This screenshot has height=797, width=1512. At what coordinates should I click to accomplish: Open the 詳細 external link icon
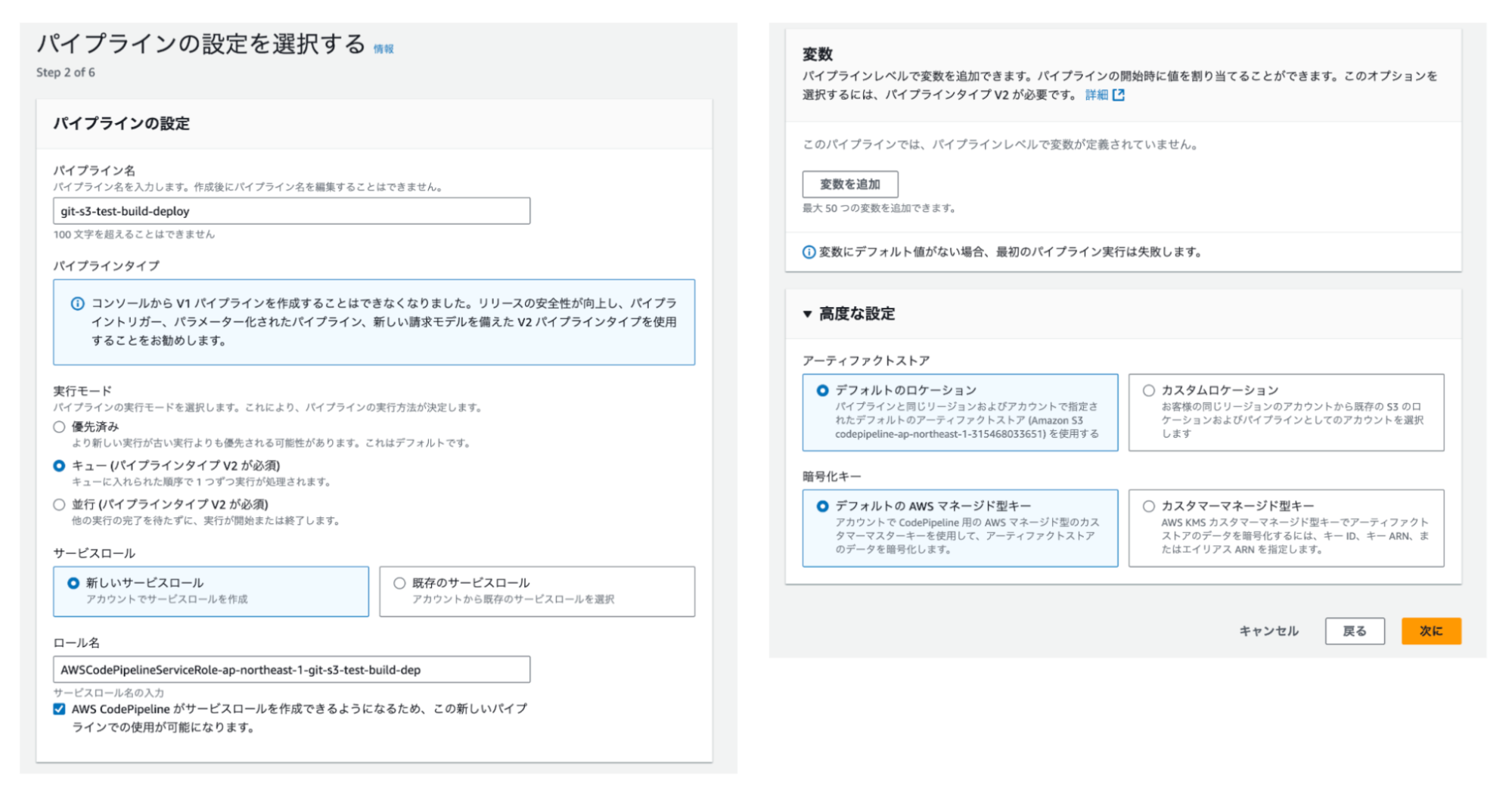[1119, 95]
